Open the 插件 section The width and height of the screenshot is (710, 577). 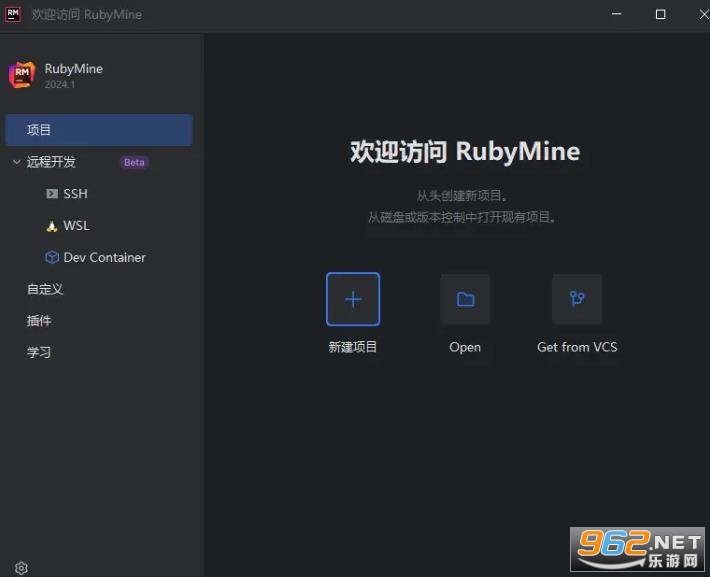[39, 321]
